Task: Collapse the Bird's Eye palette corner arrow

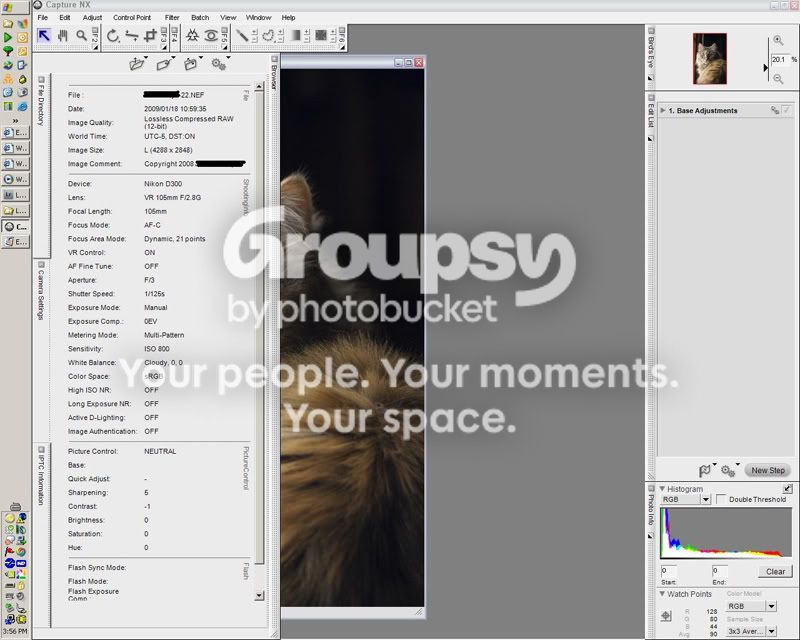Action: (651, 78)
